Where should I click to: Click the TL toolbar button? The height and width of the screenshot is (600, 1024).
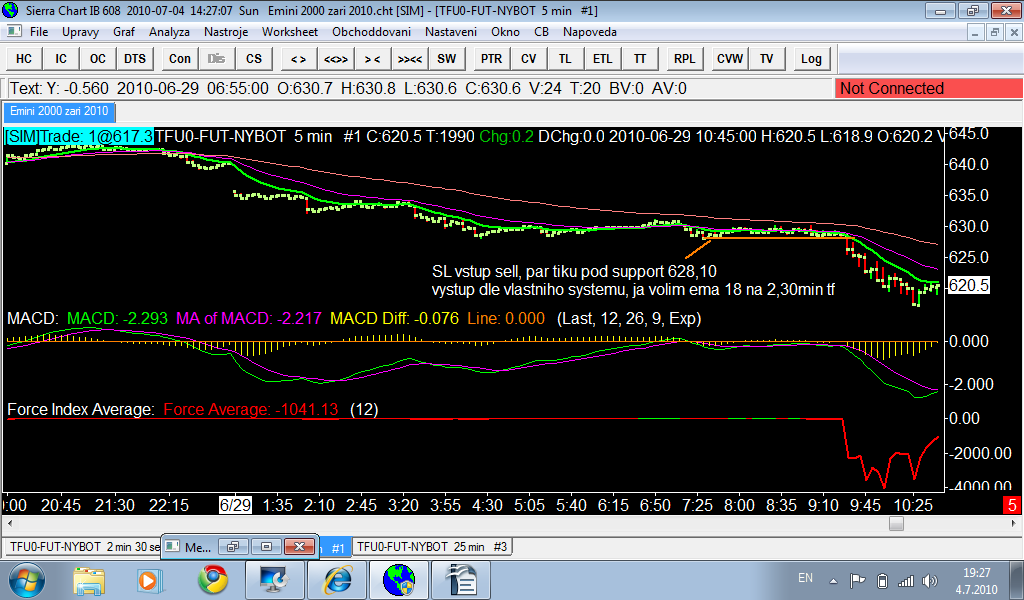point(565,59)
